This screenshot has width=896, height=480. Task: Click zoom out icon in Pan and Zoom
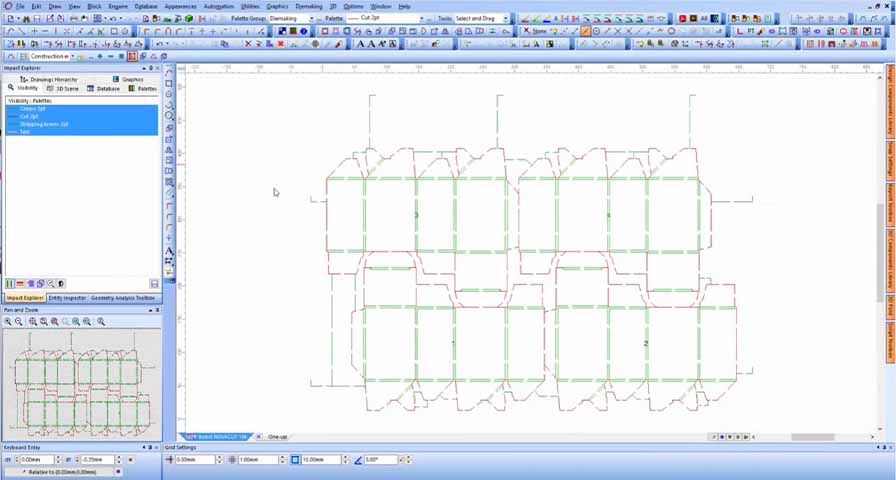[19, 322]
